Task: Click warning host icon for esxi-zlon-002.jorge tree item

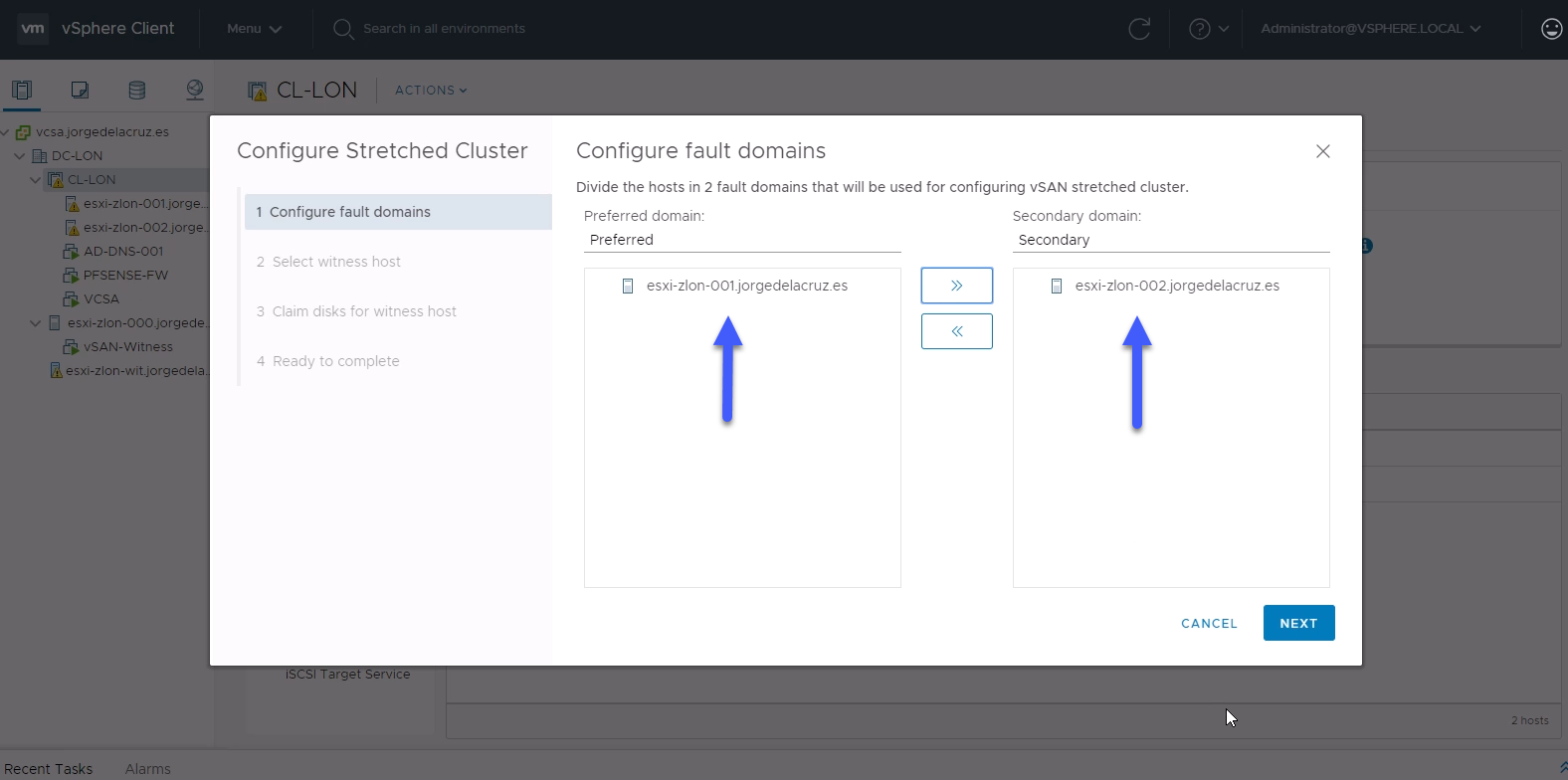Action: click(x=72, y=228)
